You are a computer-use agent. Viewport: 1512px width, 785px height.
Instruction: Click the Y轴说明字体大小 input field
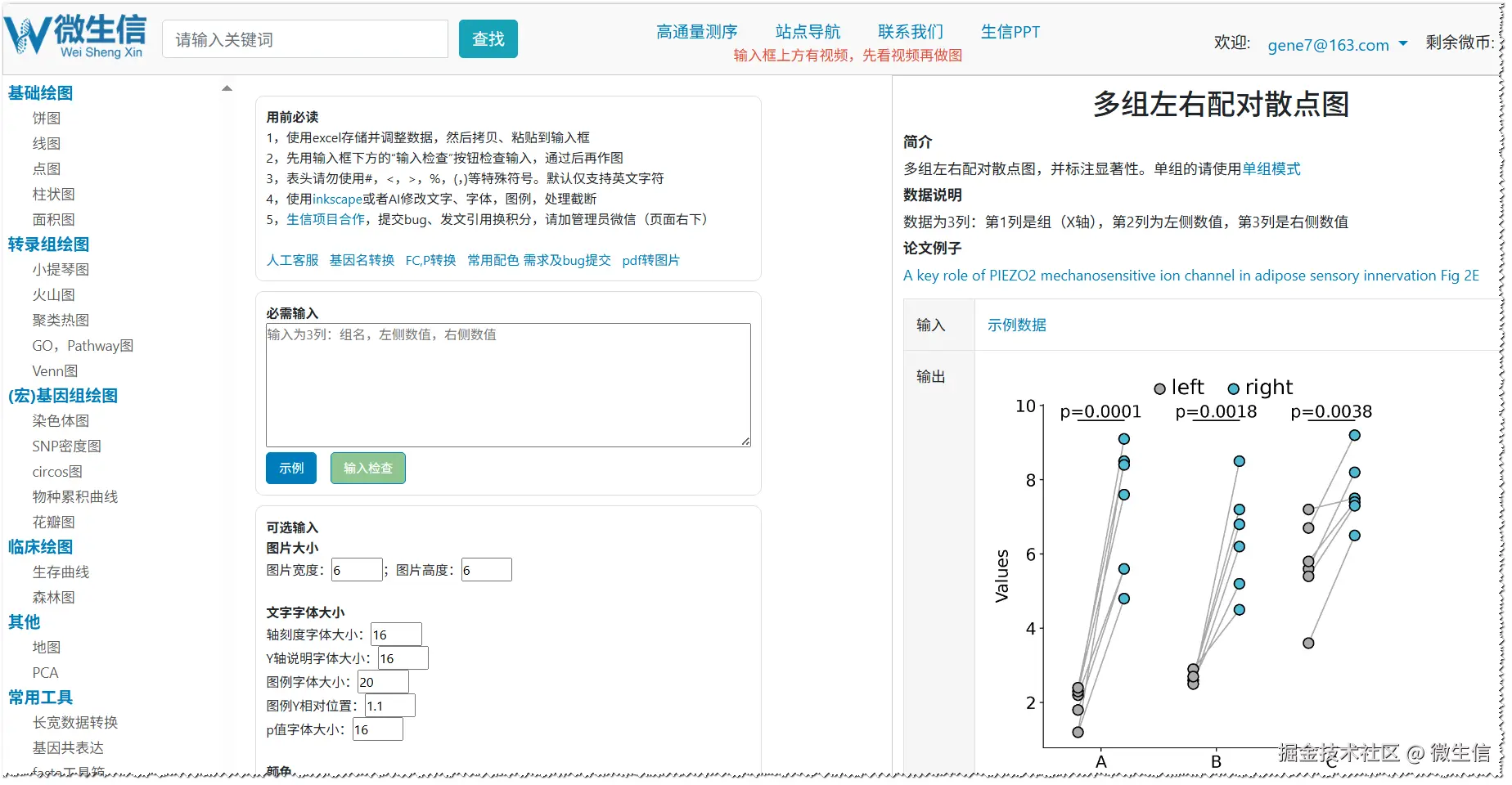[x=403, y=658]
